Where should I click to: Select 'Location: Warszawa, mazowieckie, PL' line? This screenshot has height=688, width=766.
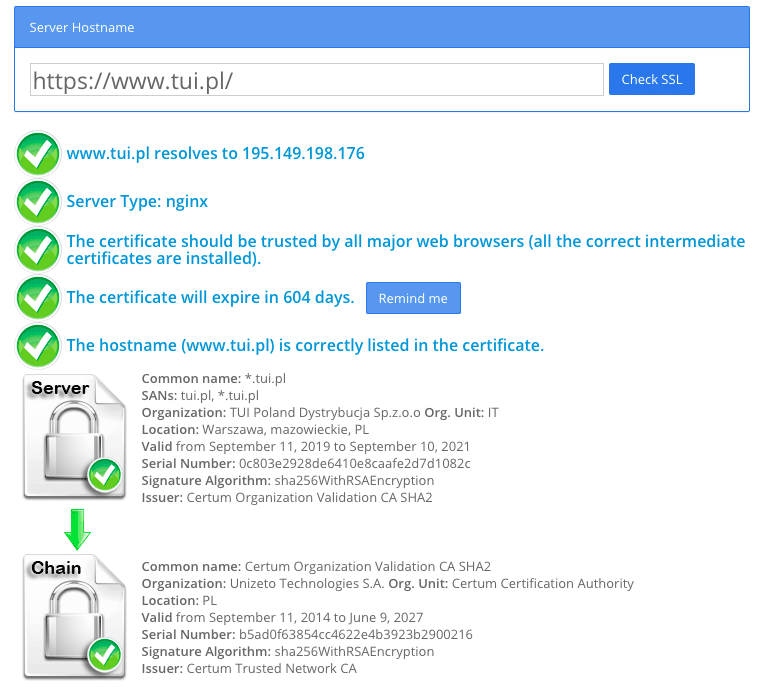pyautogui.click(x=255, y=430)
